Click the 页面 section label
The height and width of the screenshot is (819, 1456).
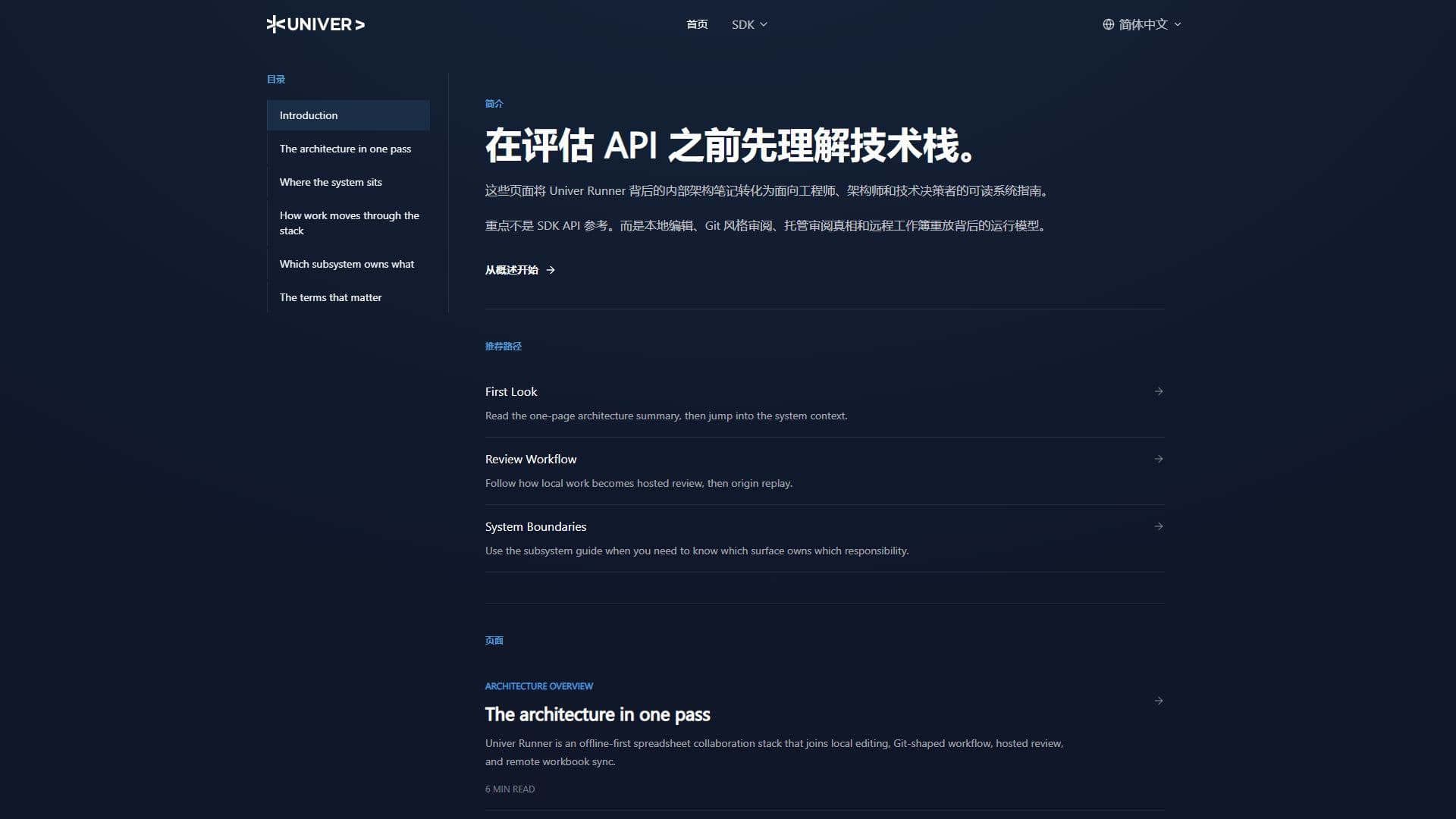494,640
